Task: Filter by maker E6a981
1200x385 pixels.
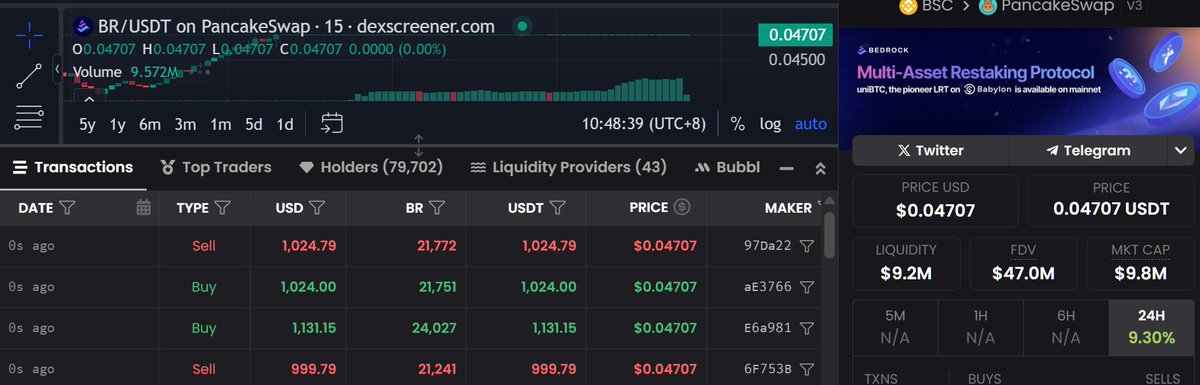Action: (807, 328)
